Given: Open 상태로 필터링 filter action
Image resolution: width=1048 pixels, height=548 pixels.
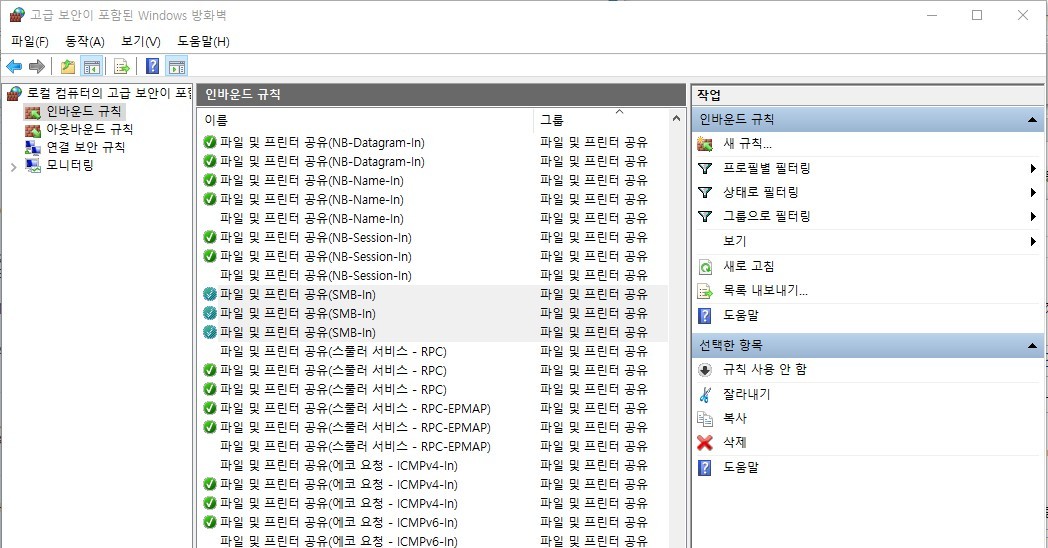Looking at the screenshot, I should [x=761, y=192].
